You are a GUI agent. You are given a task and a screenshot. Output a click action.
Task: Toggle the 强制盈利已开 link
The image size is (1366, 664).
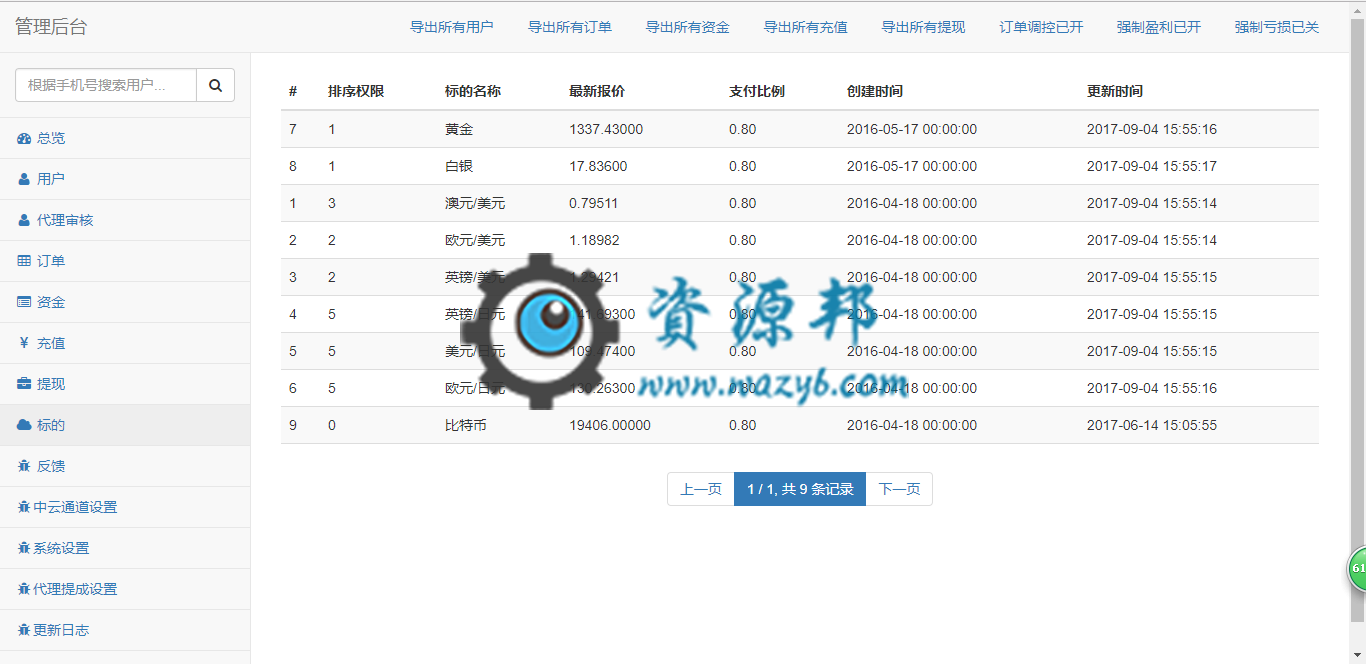click(x=1159, y=27)
